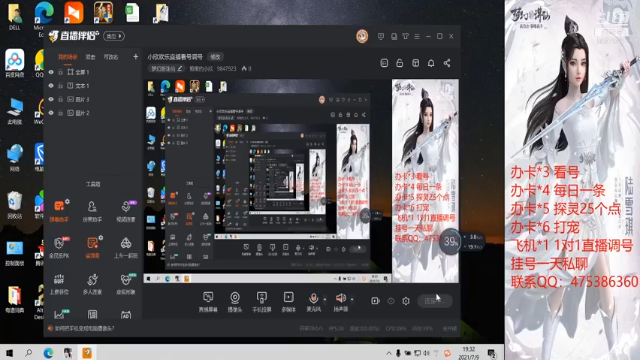The image size is (640, 360).
Task: Open the 虚拟形象 bear-face tool
Action: coord(126,283)
